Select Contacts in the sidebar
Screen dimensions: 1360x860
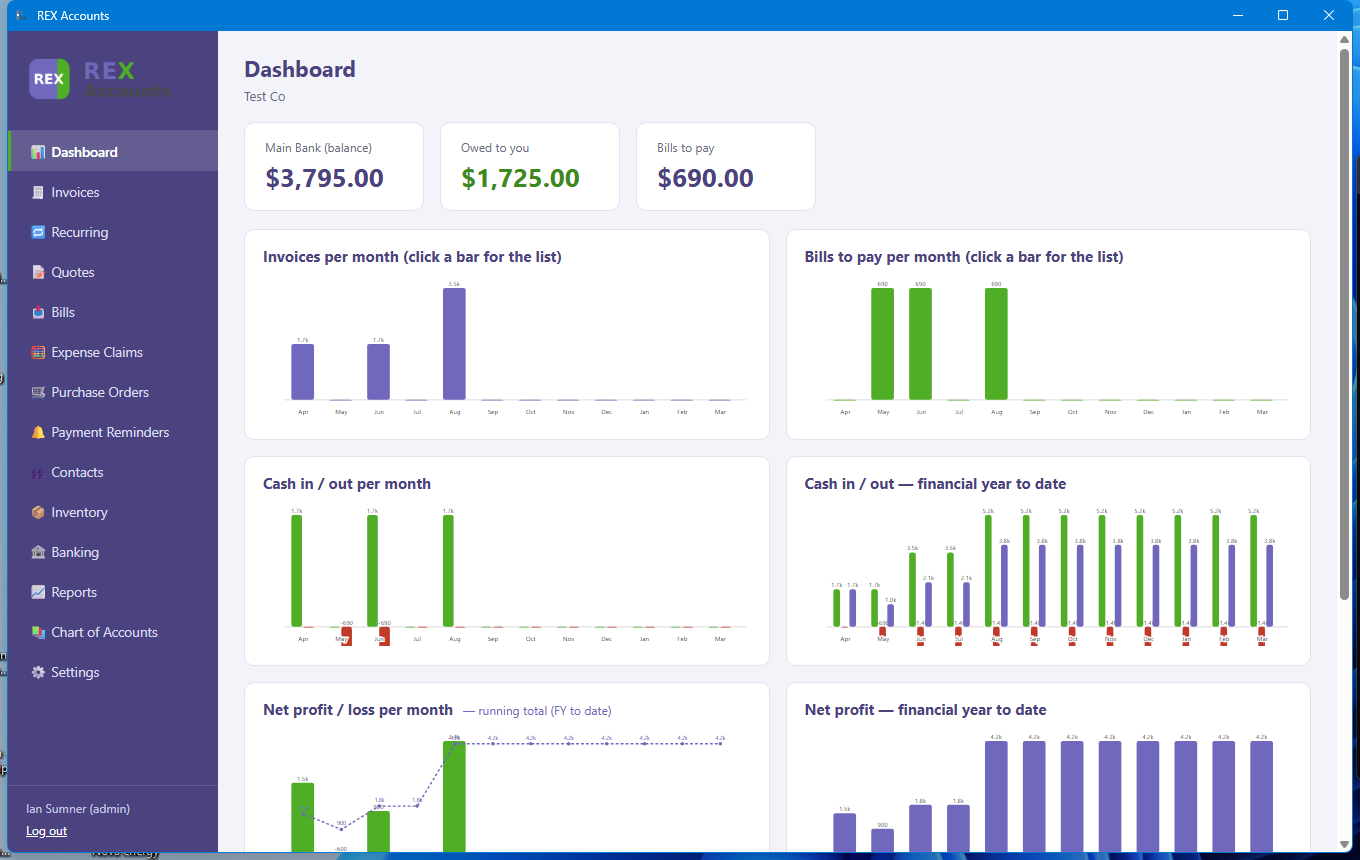coord(113,472)
